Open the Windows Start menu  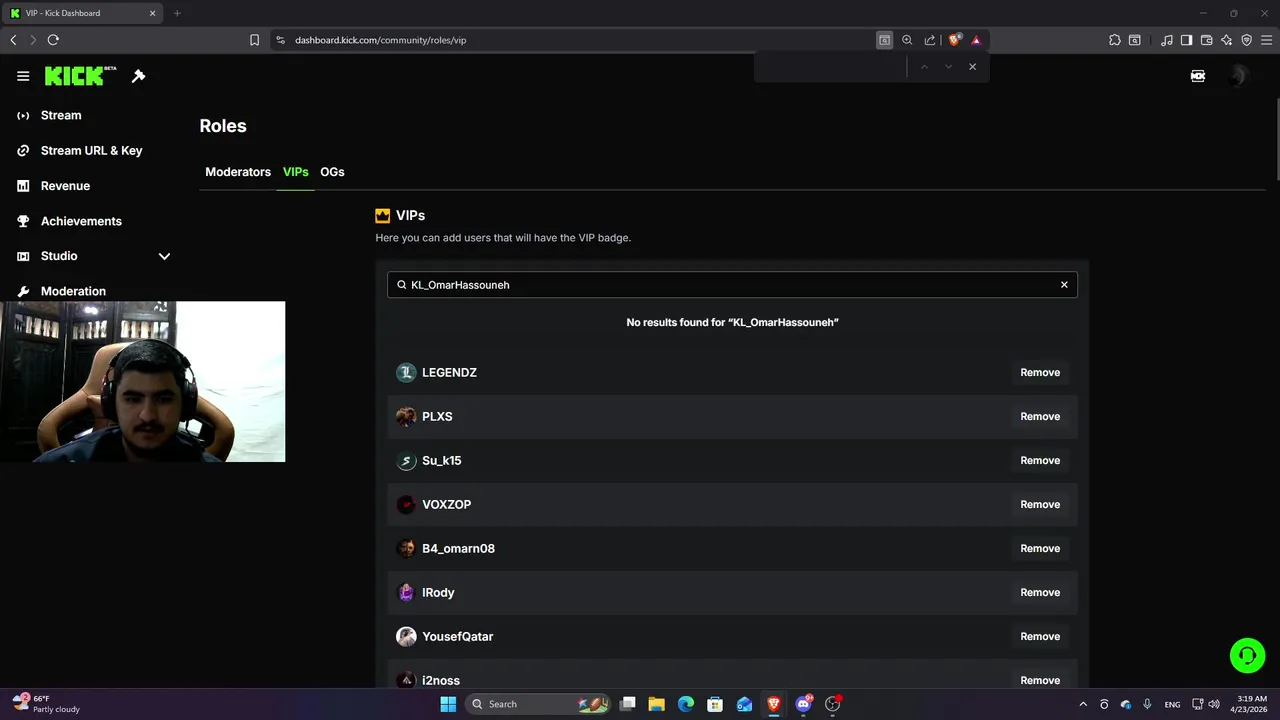tap(448, 704)
